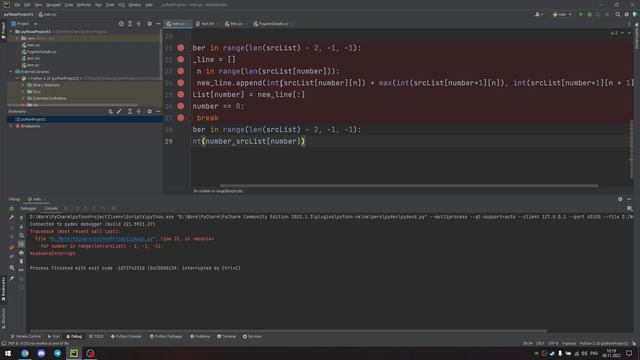Open Project panel options gear
The image size is (640, 360).
click(149, 24)
